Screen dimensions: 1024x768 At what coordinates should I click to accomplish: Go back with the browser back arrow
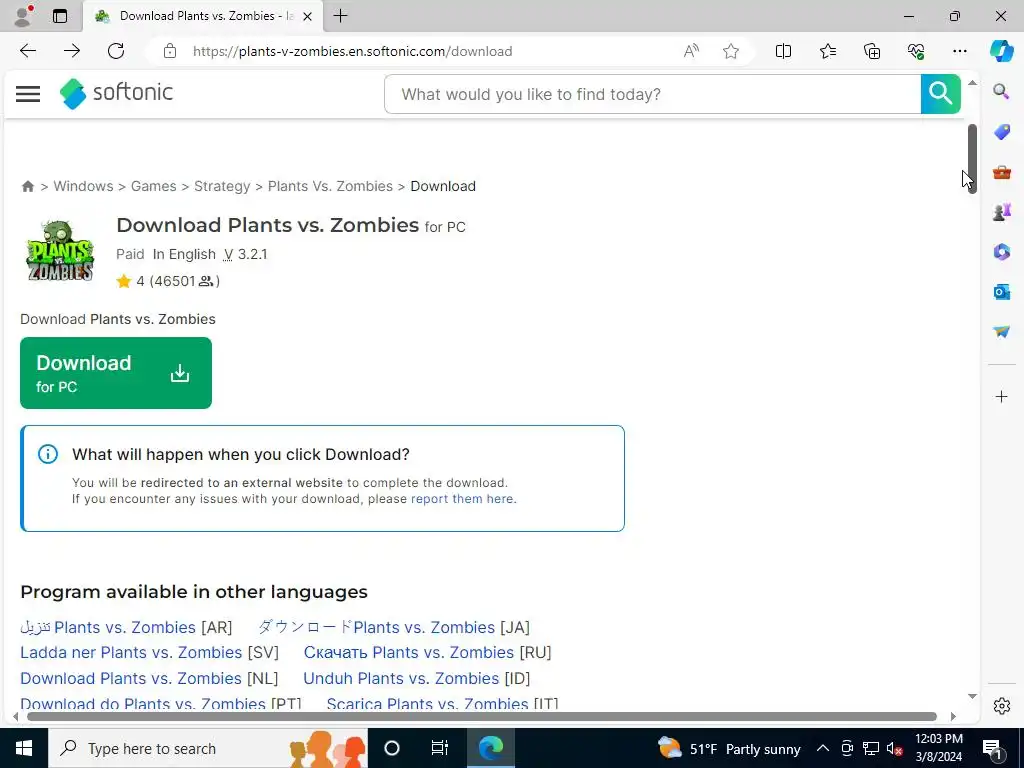27,51
